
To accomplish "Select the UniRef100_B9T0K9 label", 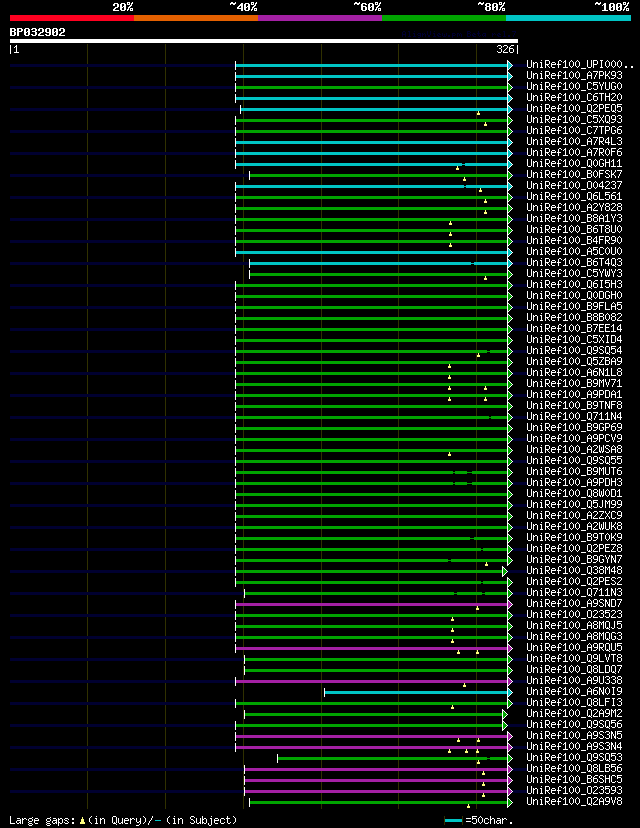I will click(x=575, y=537).
